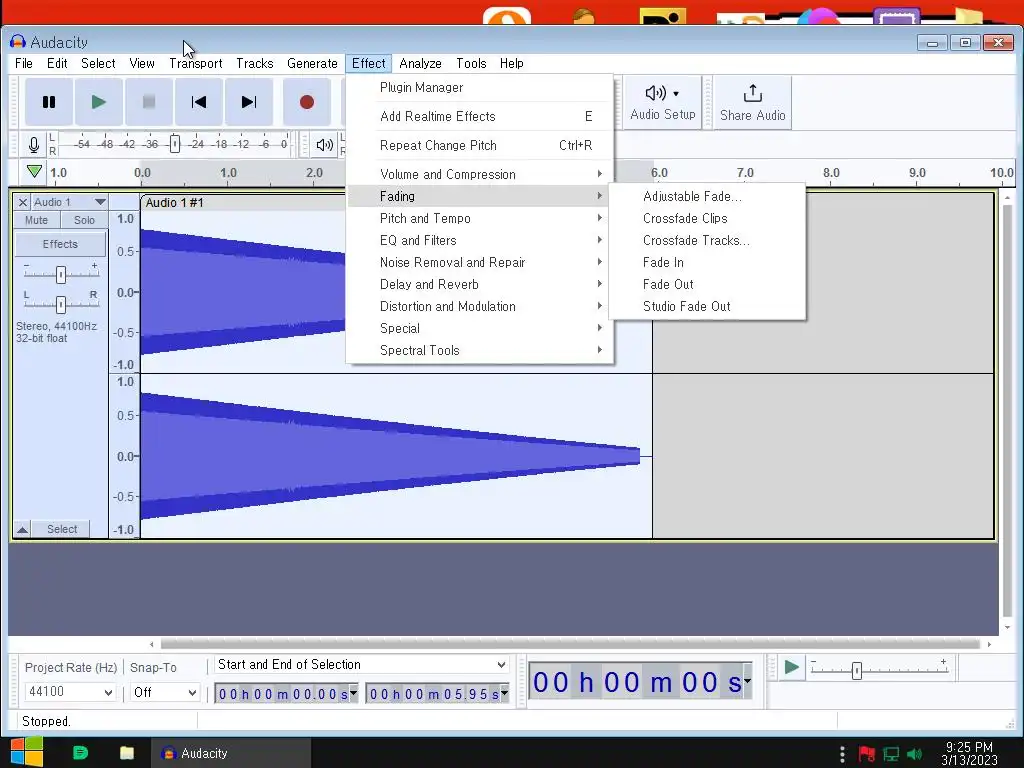The height and width of the screenshot is (768, 1024).
Task: Click the Stop button
Action: [x=149, y=102]
